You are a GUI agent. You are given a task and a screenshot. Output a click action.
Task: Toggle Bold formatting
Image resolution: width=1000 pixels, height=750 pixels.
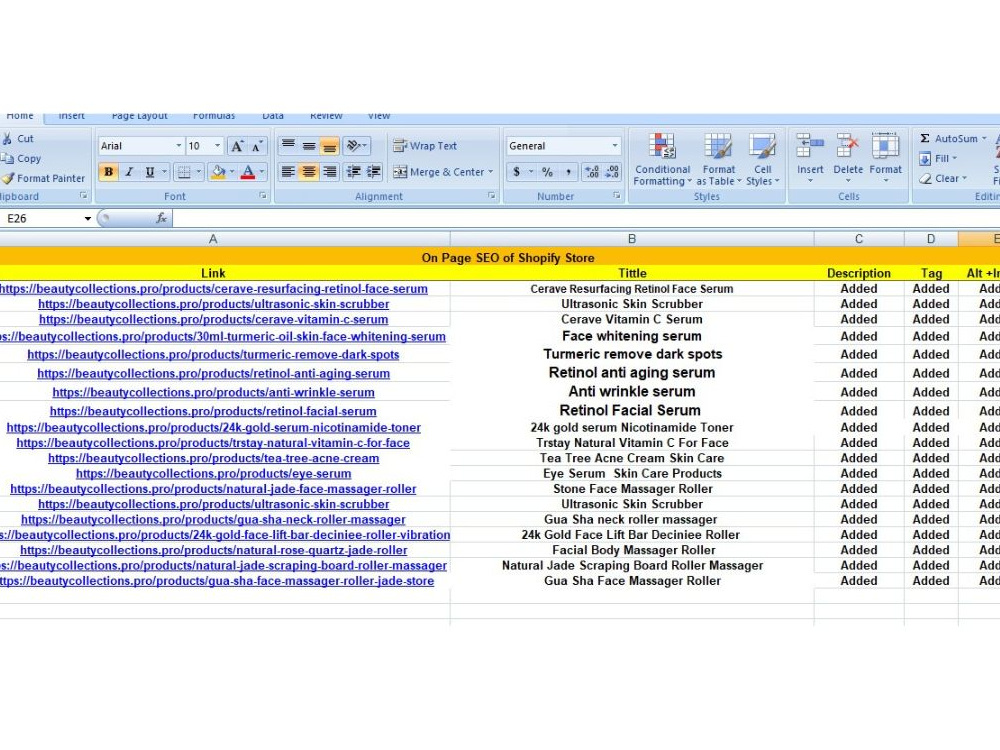(108, 172)
